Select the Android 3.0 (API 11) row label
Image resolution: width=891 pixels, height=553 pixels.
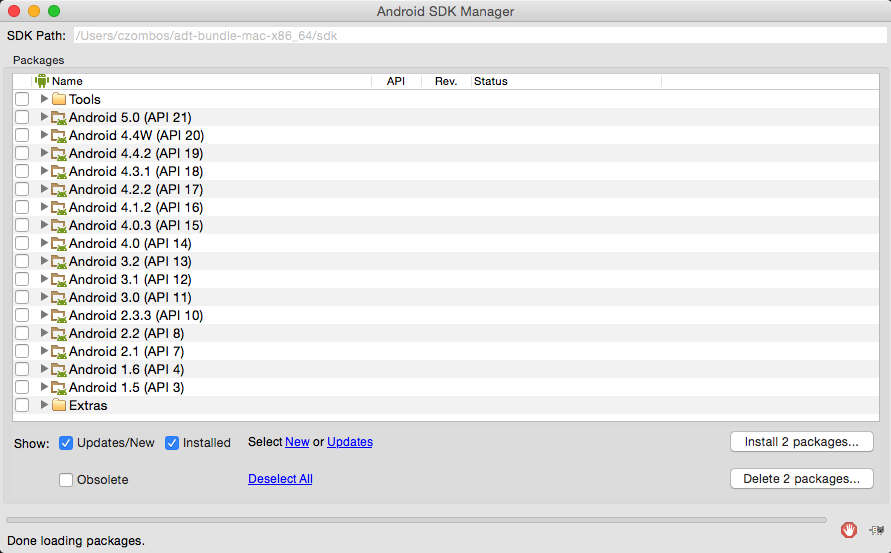pos(130,297)
